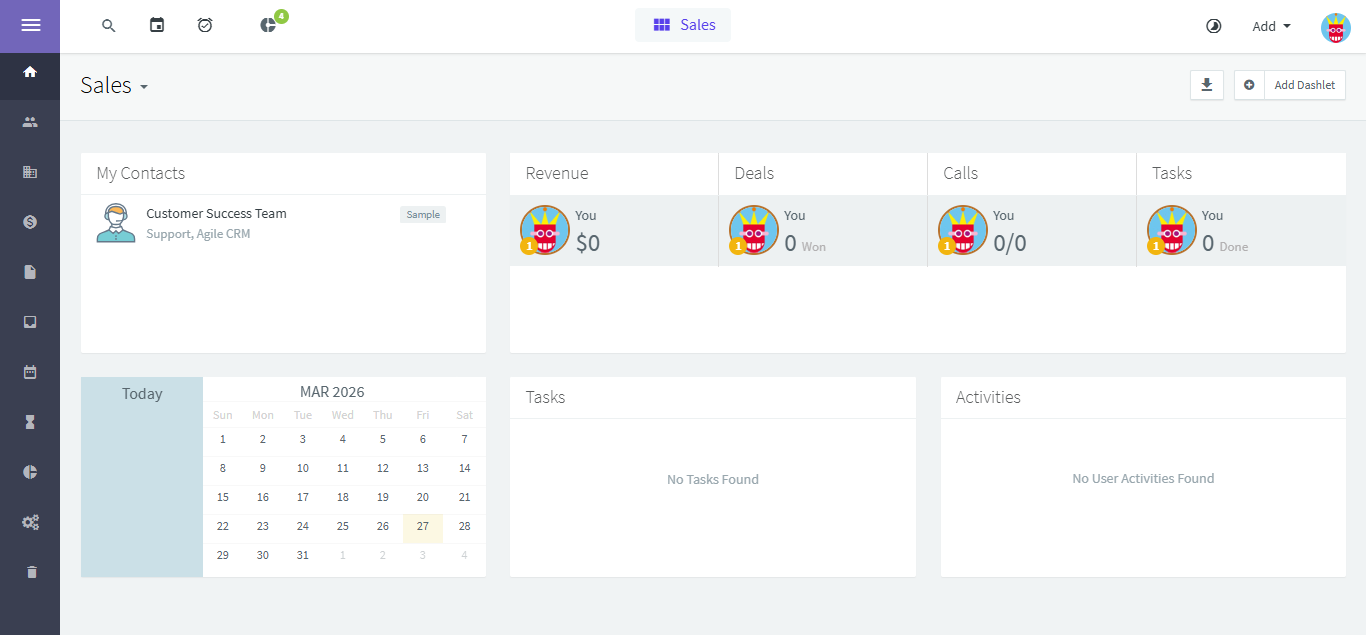The width and height of the screenshot is (1366, 635).
Task: Click the Today button on the calendar
Action: [x=142, y=394]
